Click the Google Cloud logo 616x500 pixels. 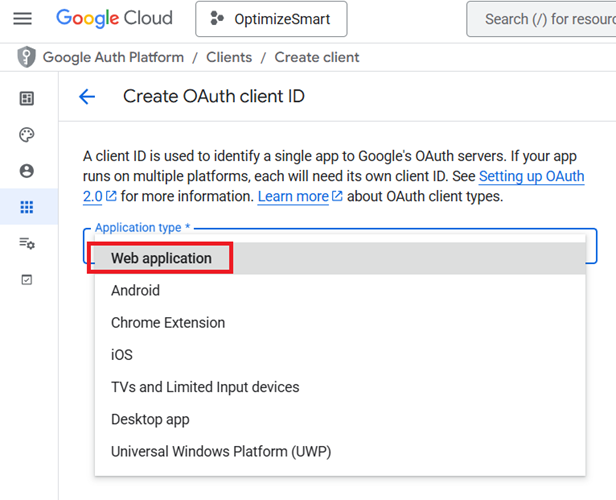114,18
